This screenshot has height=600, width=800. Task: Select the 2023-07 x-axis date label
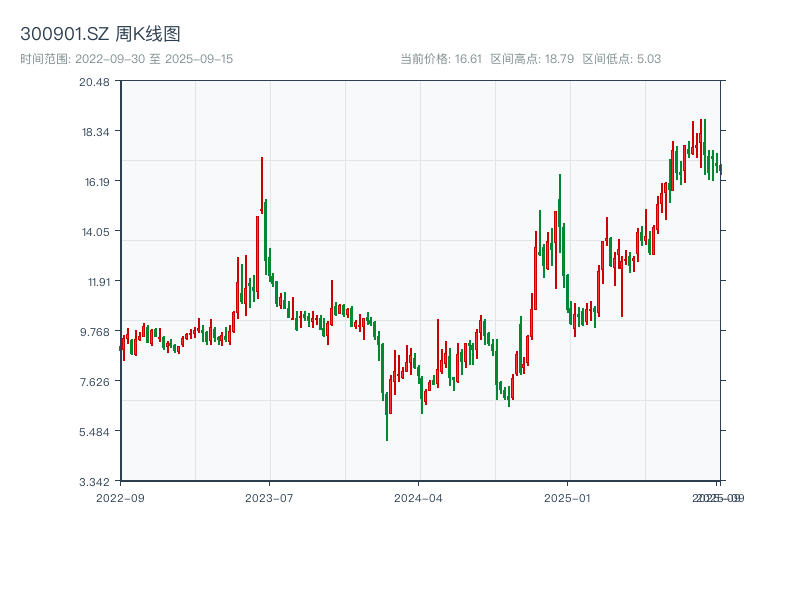point(269,497)
